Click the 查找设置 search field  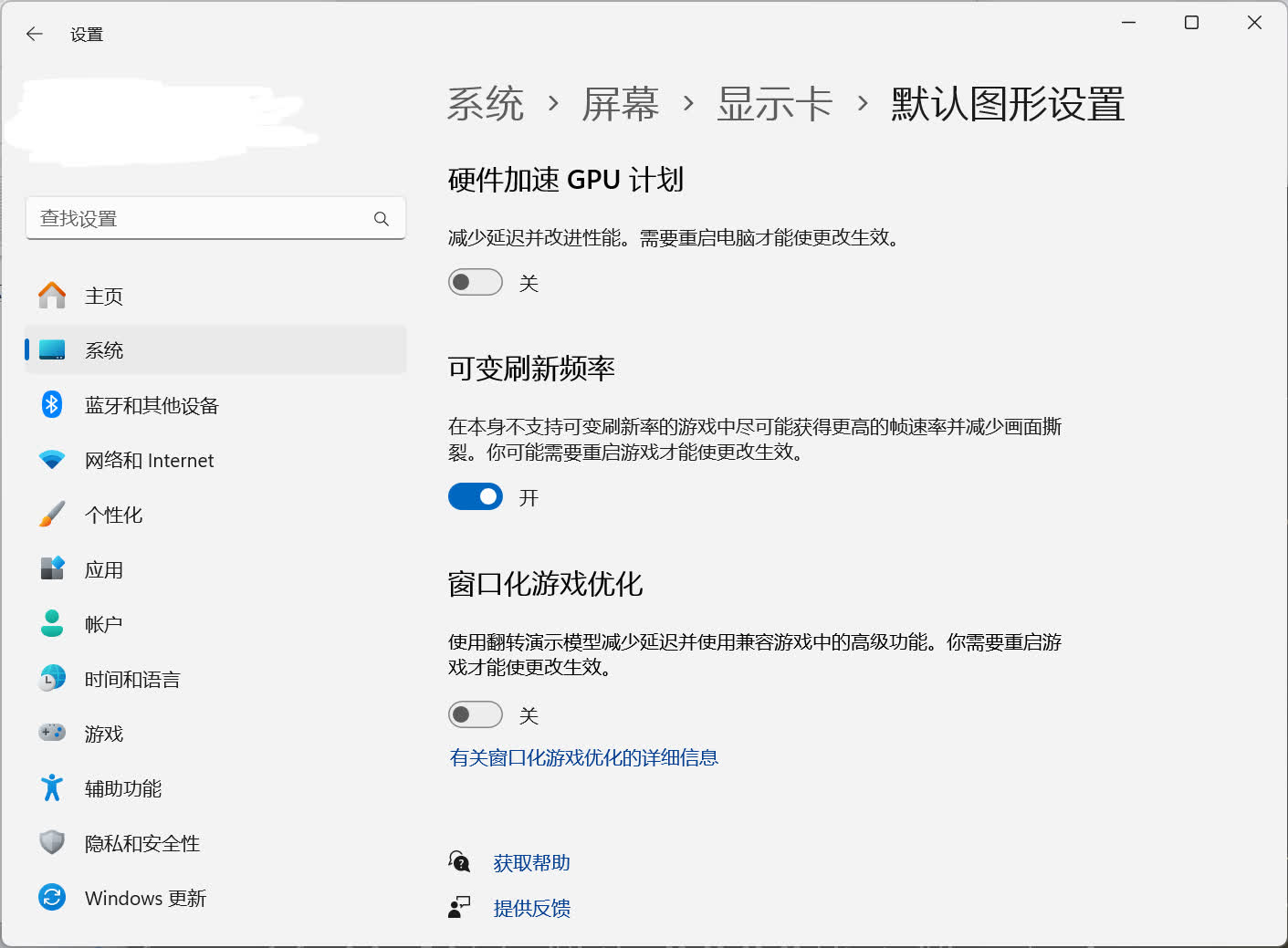pyautogui.click(x=201, y=219)
